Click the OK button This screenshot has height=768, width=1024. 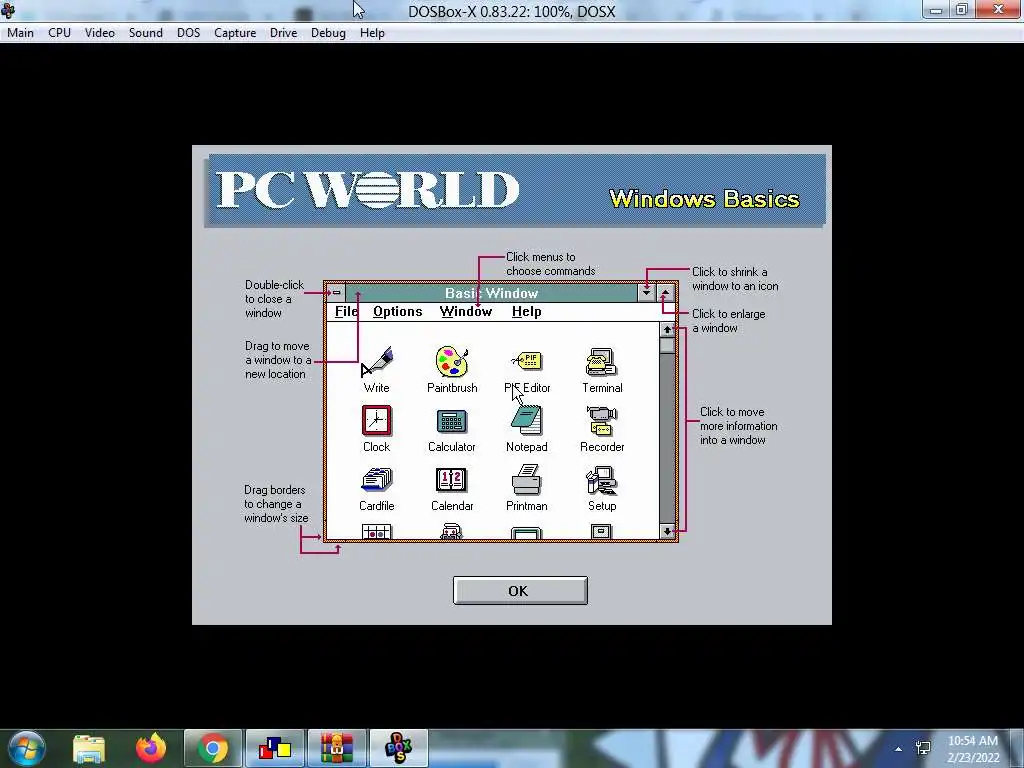click(520, 591)
